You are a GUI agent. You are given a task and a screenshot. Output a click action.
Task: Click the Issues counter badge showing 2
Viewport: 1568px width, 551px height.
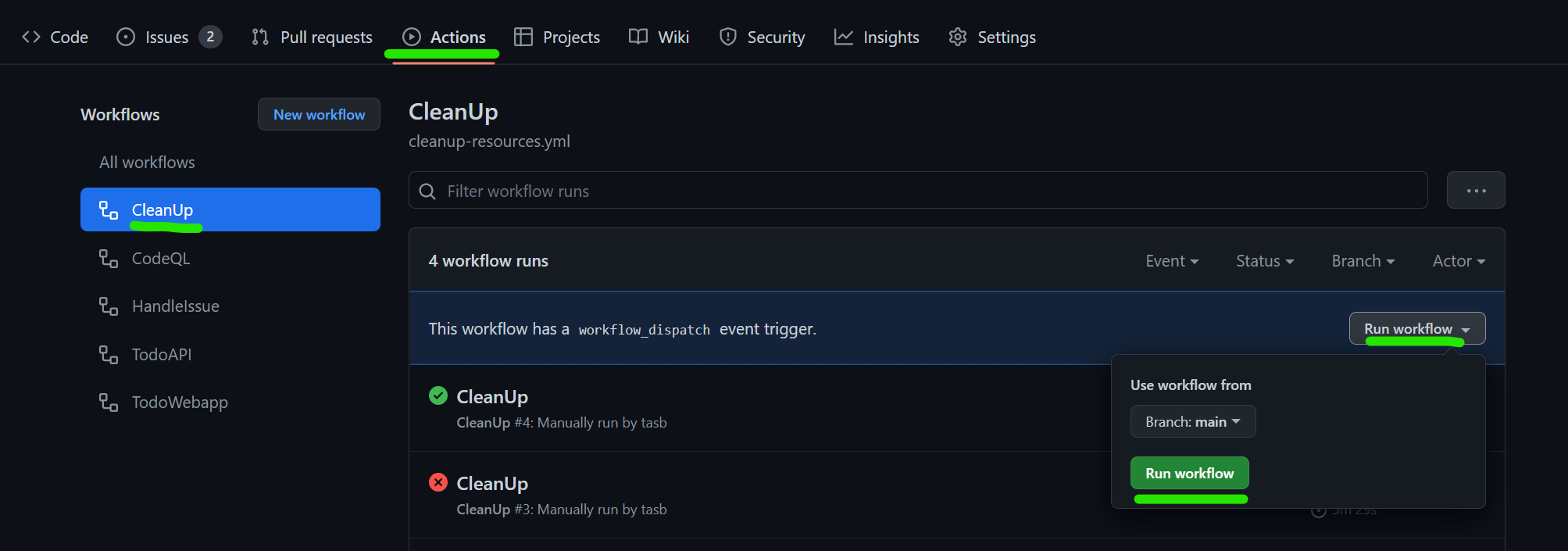(x=210, y=37)
